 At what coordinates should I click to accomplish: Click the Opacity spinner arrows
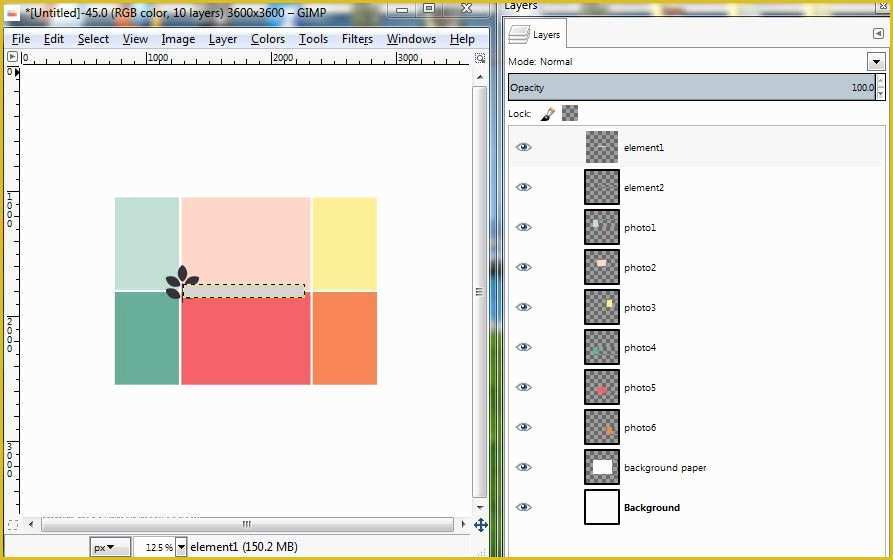click(880, 87)
